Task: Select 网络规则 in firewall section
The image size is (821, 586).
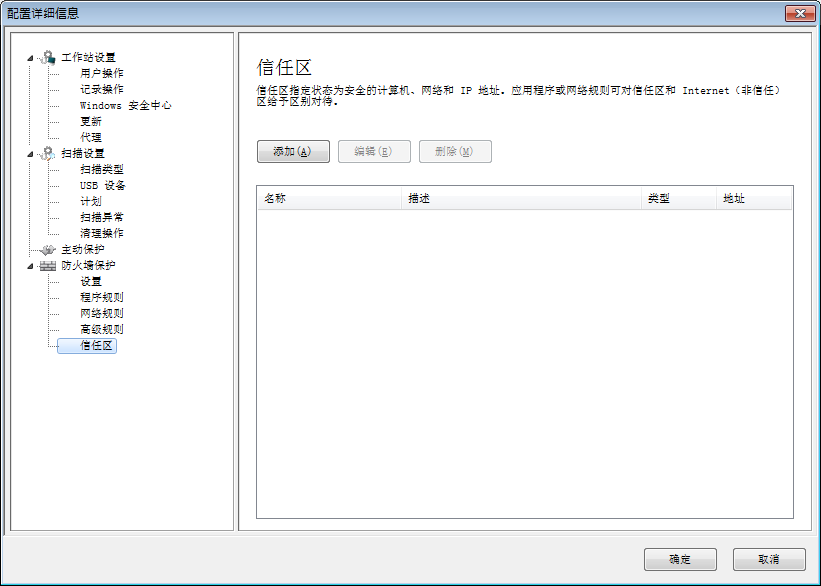Action: click(x=101, y=313)
